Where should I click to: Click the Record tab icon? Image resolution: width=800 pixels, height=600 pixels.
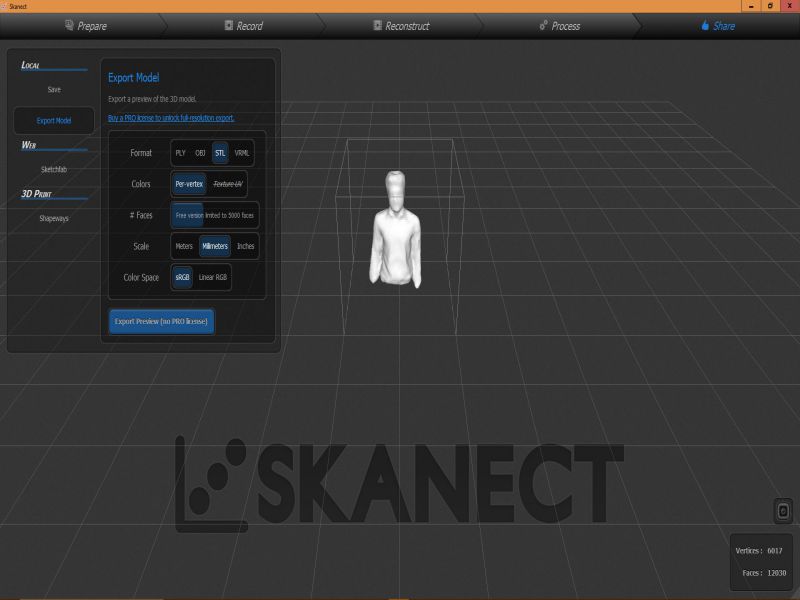click(x=229, y=26)
